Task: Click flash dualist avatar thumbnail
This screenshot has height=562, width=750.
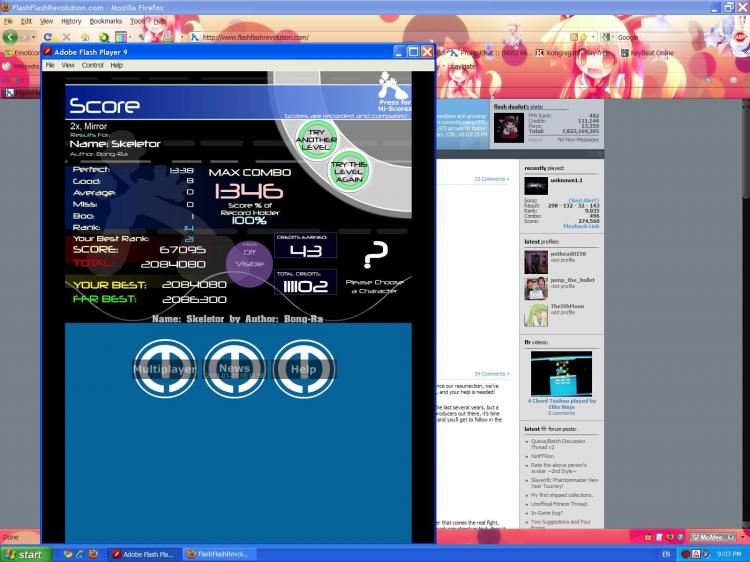Action: tap(508, 128)
